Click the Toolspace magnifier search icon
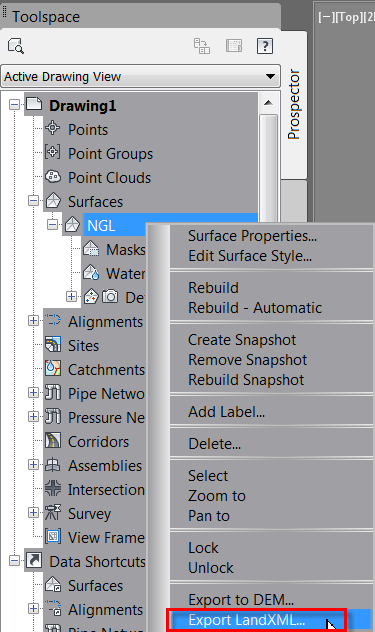This screenshot has height=632, width=375. (16, 46)
